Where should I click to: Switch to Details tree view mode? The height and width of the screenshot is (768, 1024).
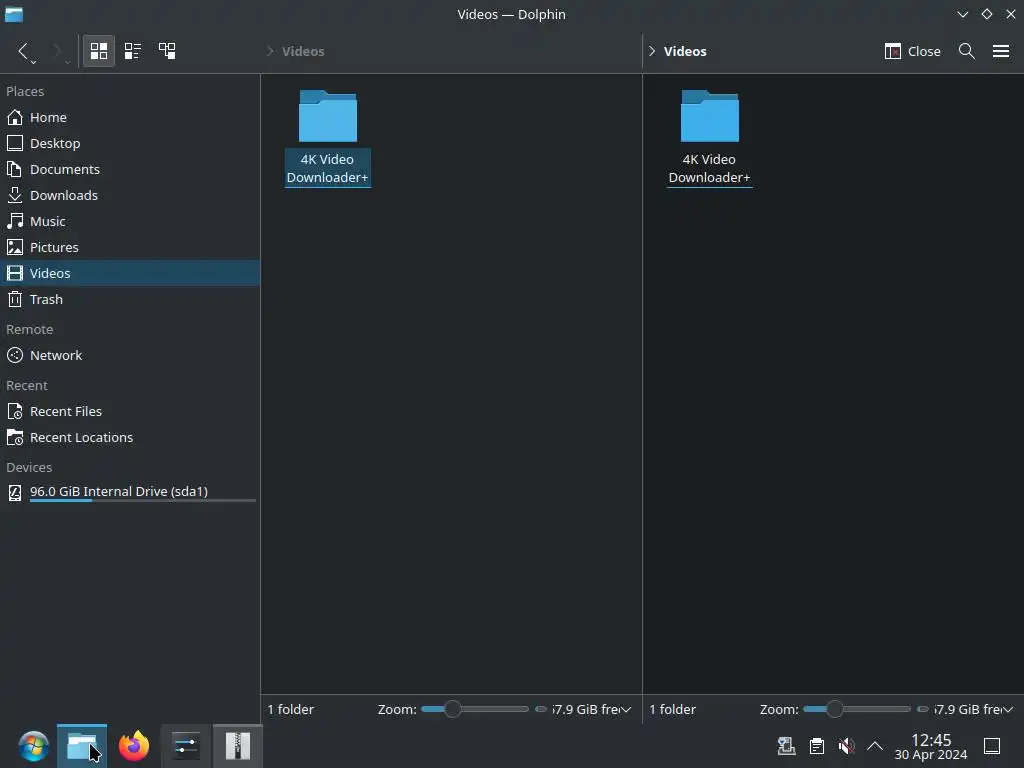pos(167,51)
